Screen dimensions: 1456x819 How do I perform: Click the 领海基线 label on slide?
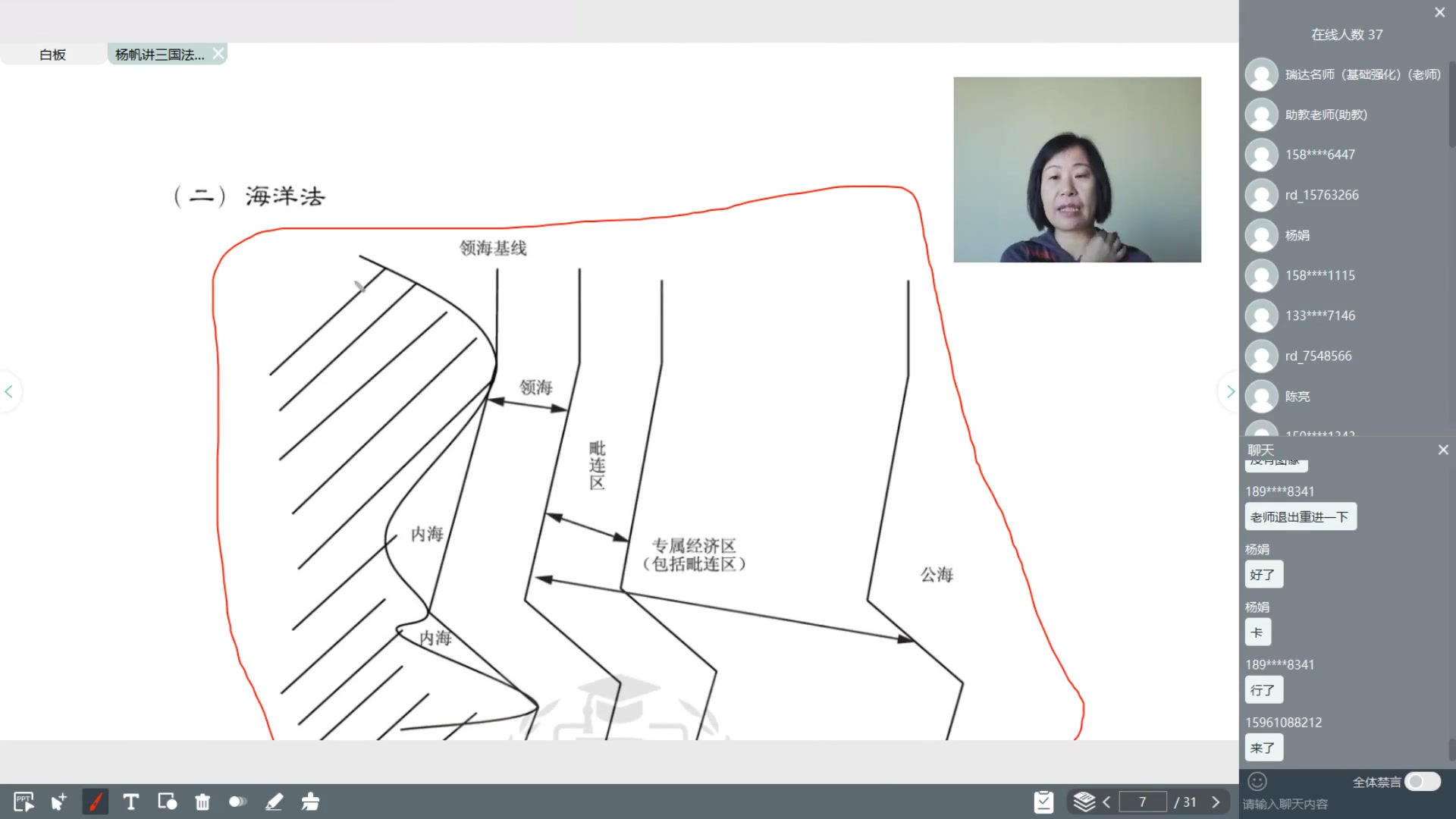click(493, 248)
